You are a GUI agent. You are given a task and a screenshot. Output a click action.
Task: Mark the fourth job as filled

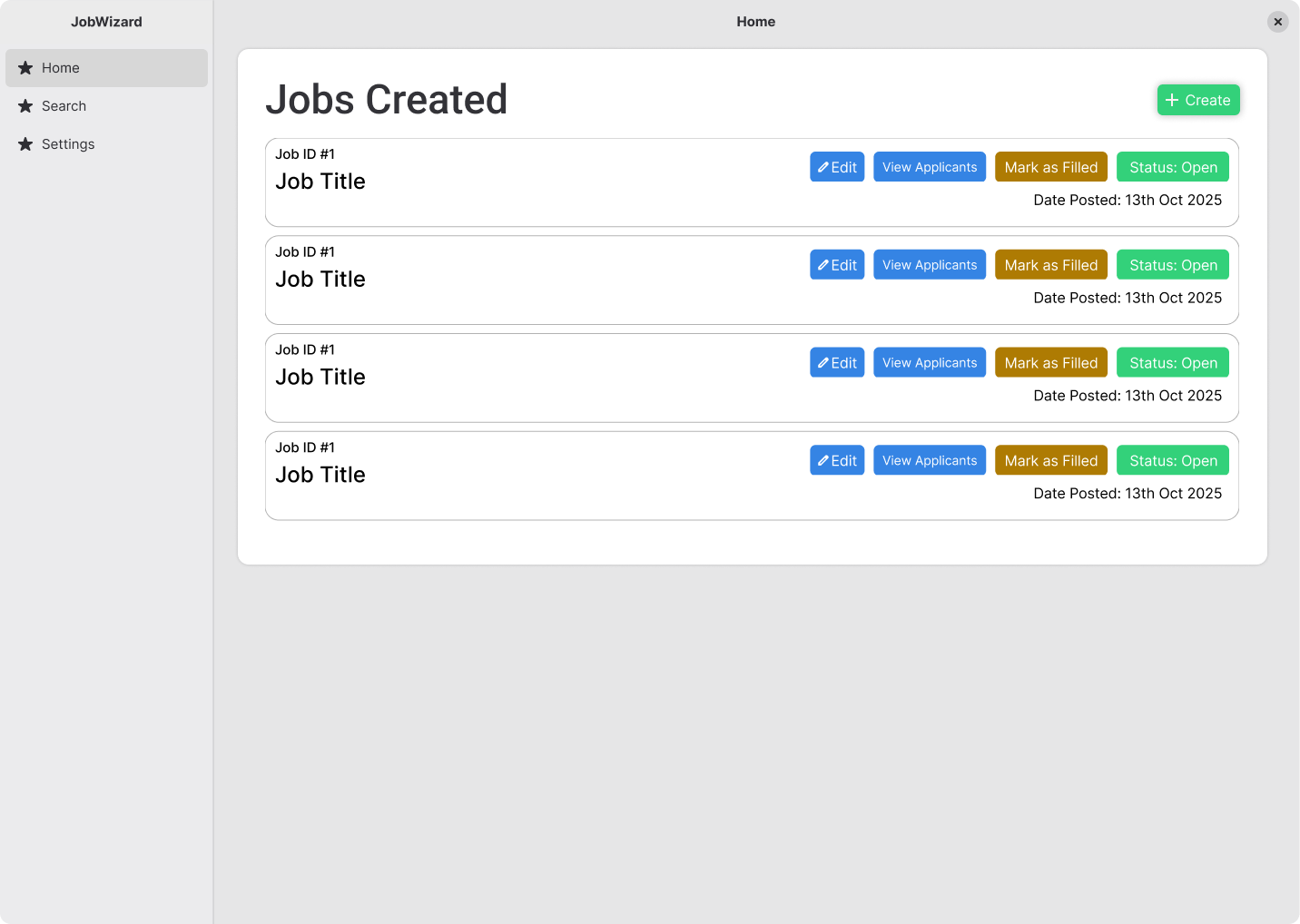(1050, 461)
